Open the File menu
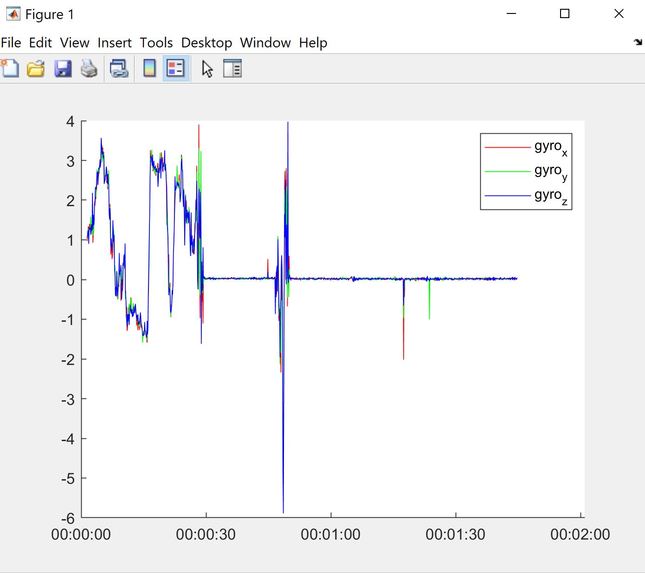Image resolution: width=645 pixels, height=573 pixels. [11, 42]
